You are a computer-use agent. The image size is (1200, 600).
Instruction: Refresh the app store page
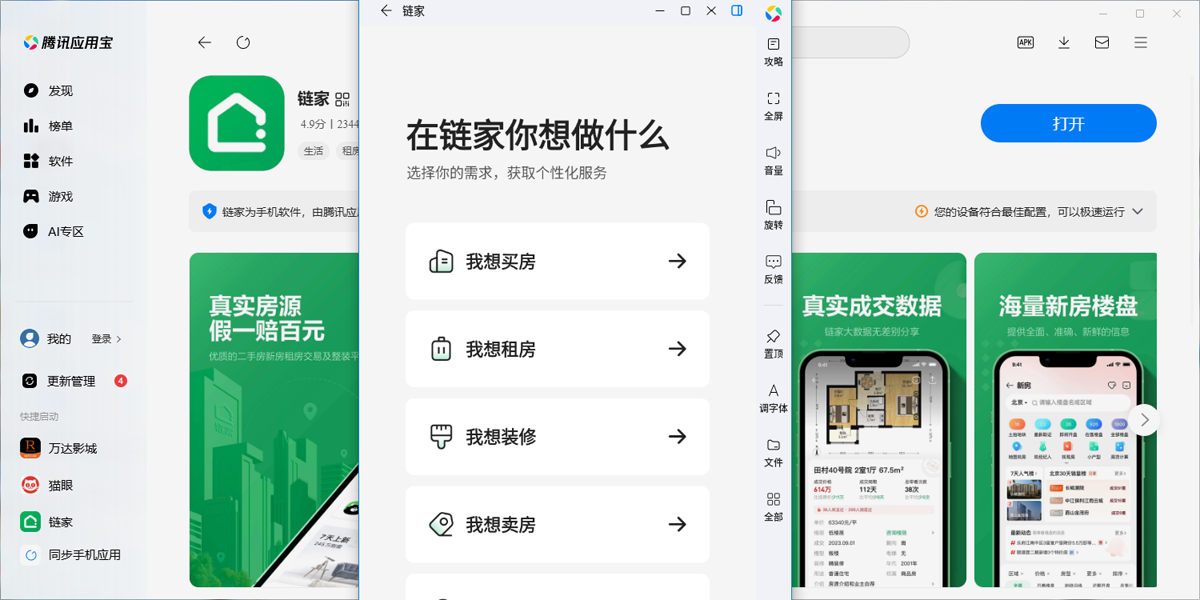pyautogui.click(x=243, y=42)
